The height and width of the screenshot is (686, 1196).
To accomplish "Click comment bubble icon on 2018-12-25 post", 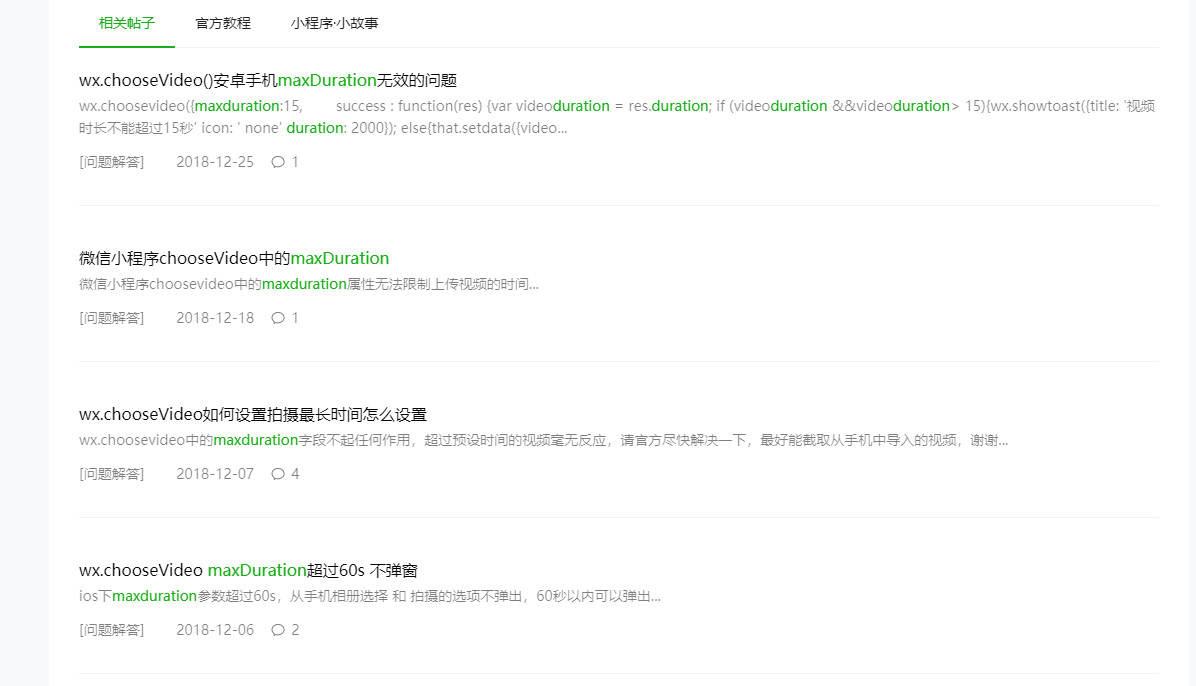I will coord(278,162).
